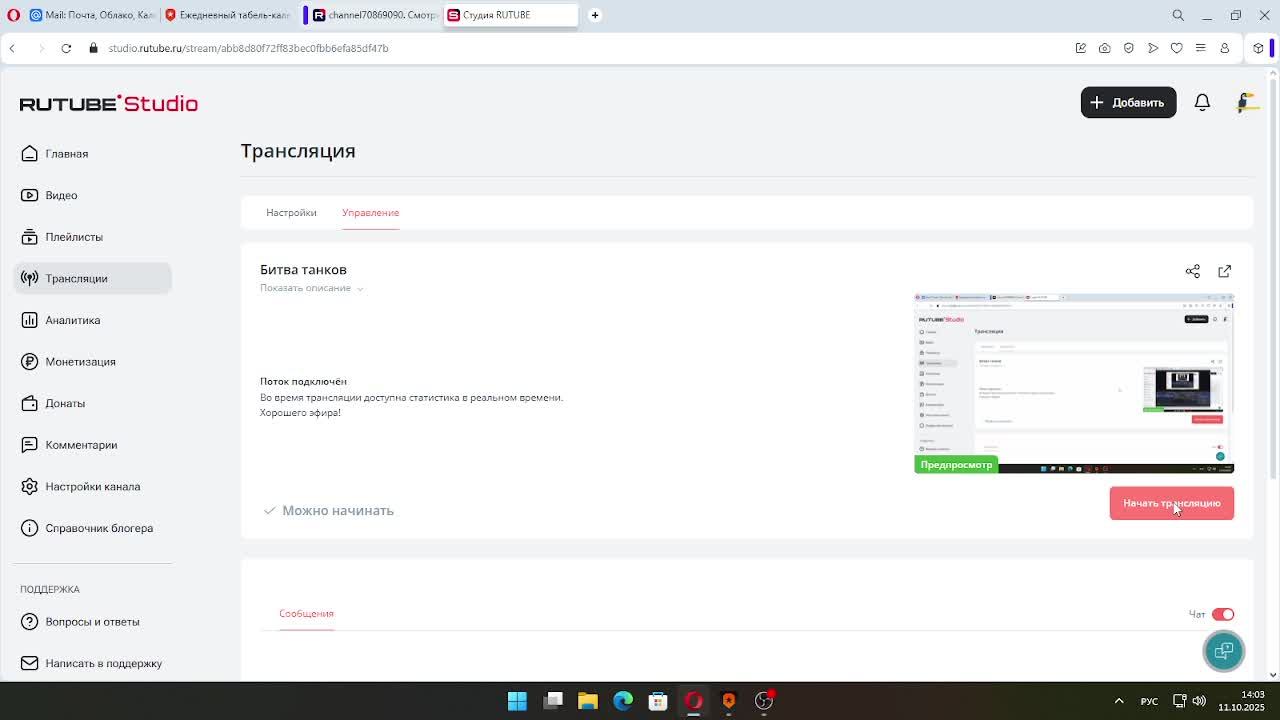Viewport: 1280px width, 720px height.
Task: Open File Explorer from taskbar
Action: click(x=588, y=701)
